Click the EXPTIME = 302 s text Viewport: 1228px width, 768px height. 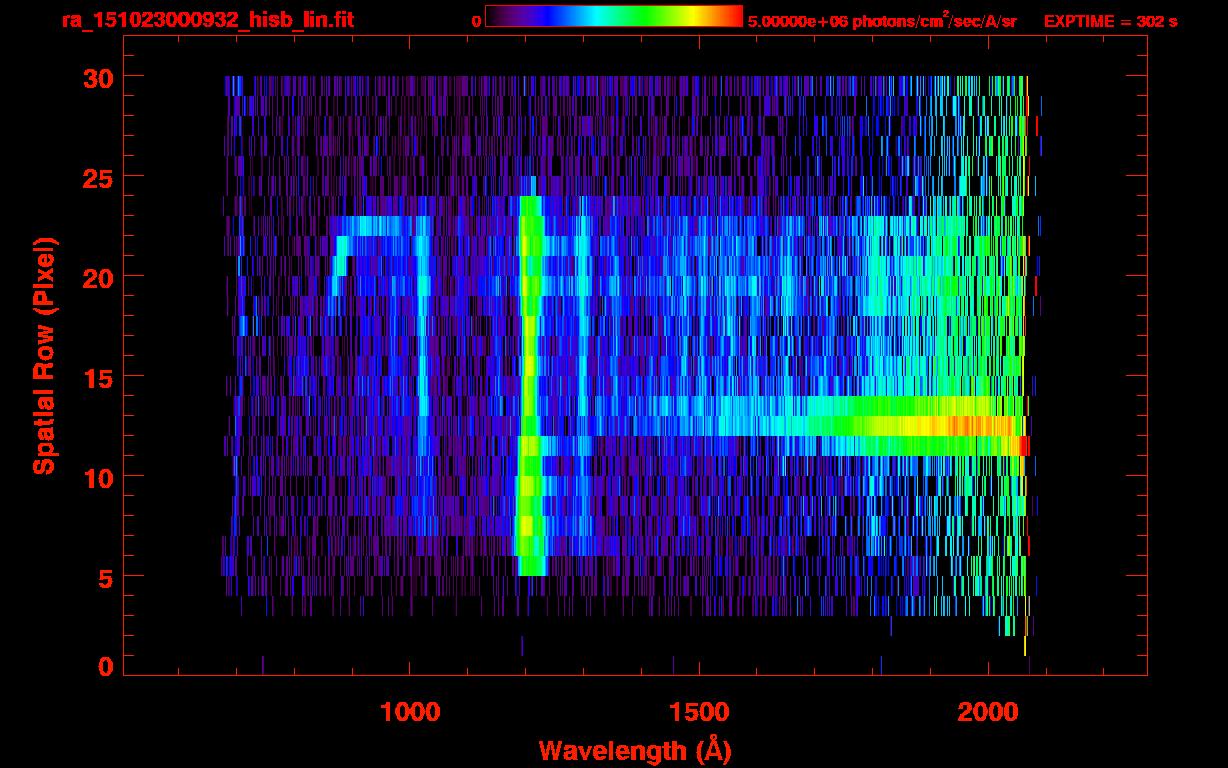pos(1110,21)
